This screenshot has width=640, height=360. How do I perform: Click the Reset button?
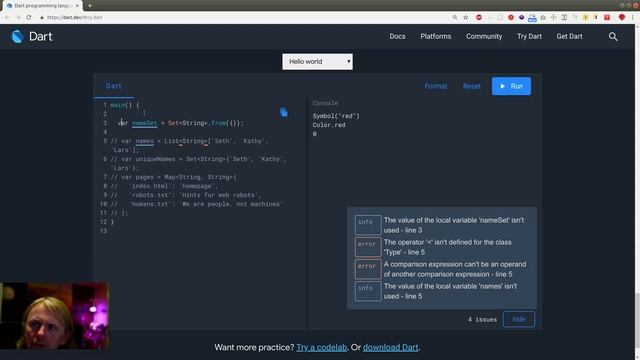pyautogui.click(x=471, y=86)
